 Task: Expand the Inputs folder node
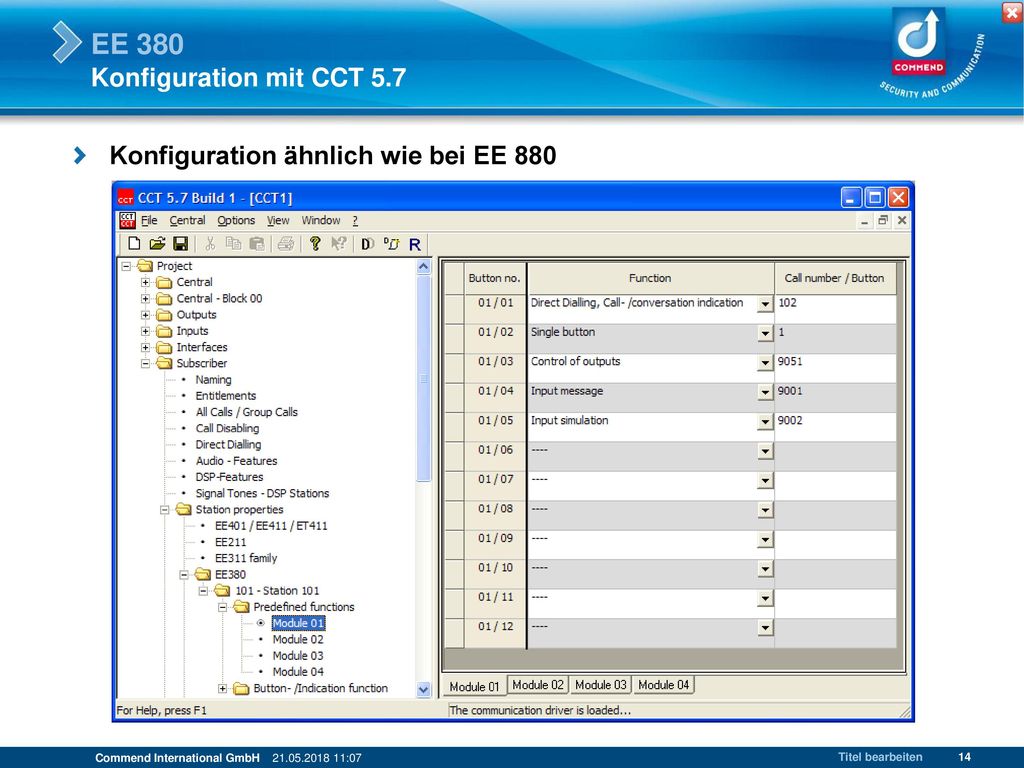coord(146,331)
